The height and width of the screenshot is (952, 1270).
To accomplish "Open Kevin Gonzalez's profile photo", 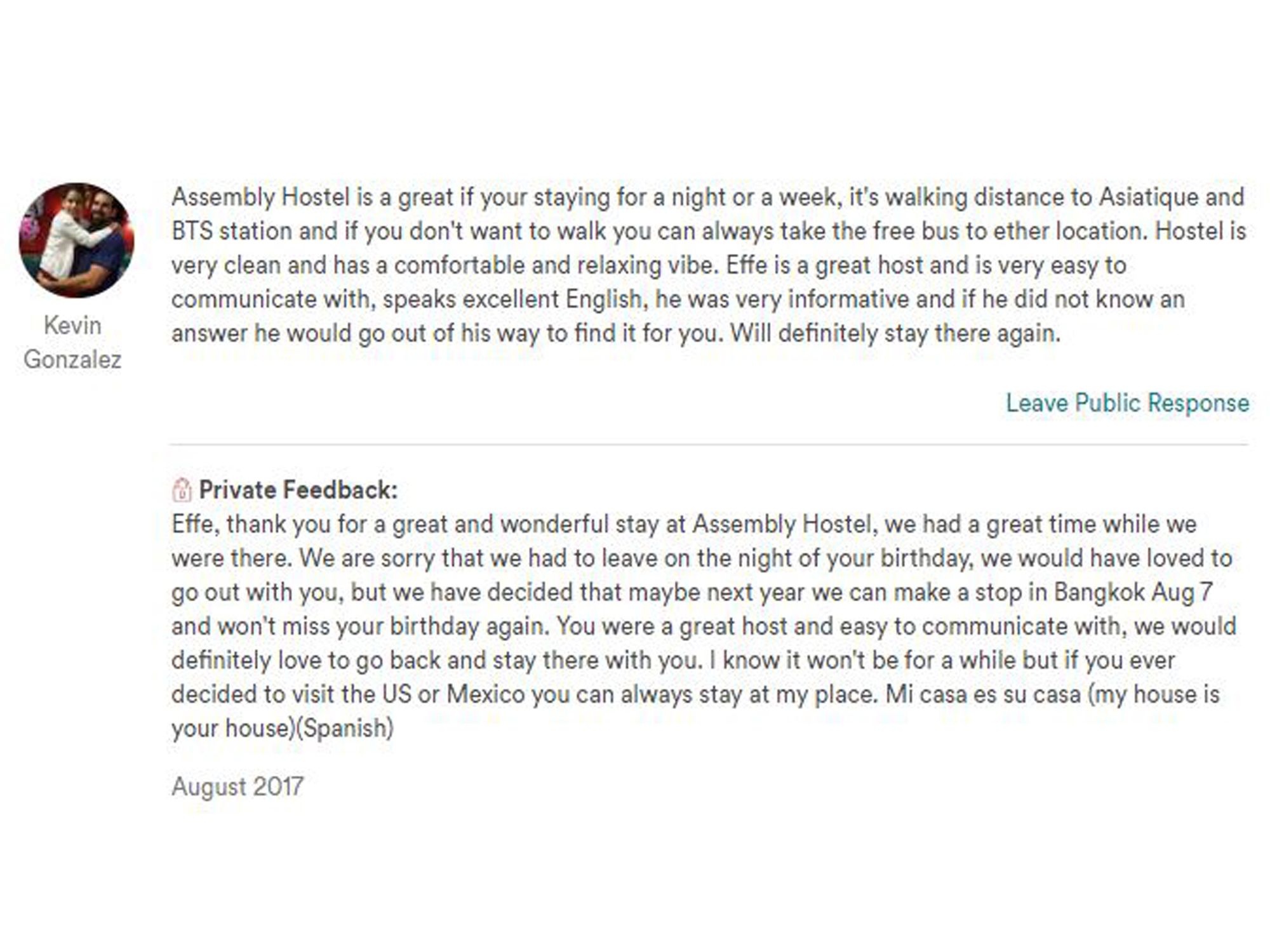I will coord(77,240).
